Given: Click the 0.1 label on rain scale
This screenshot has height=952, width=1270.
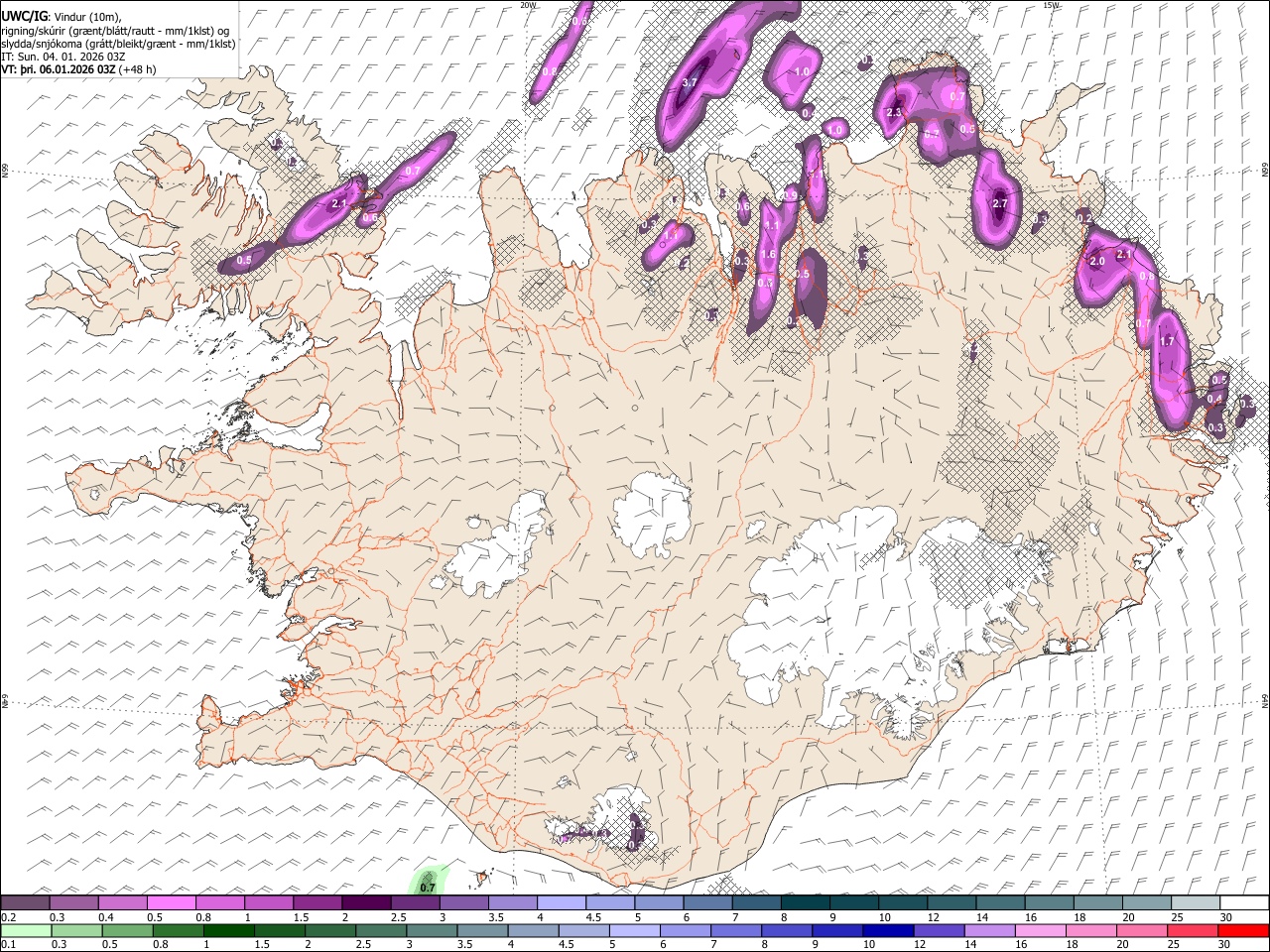Looking at the screenshot, I should 8,945.
